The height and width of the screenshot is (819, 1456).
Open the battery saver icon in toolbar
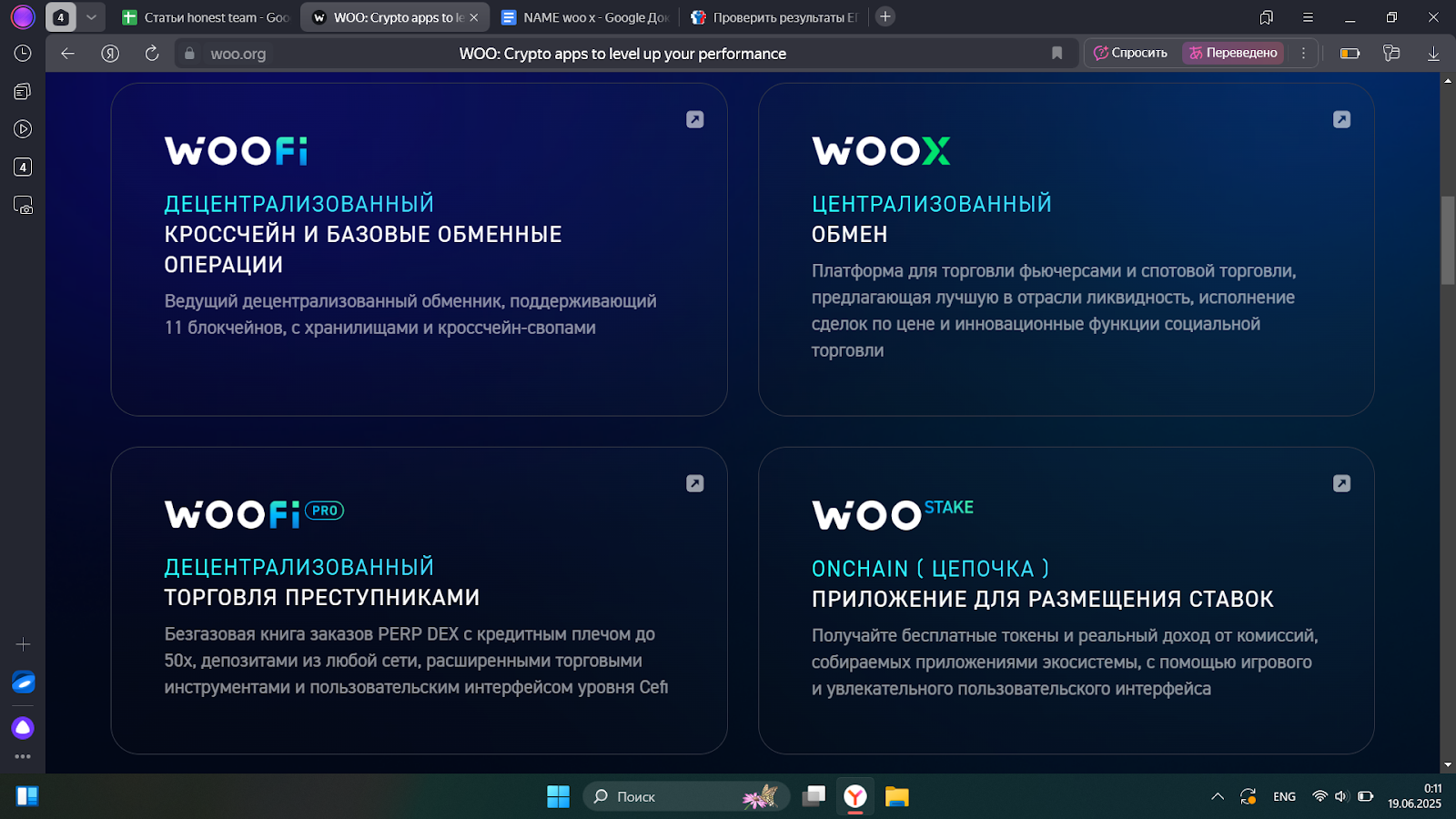point(1350,54)
